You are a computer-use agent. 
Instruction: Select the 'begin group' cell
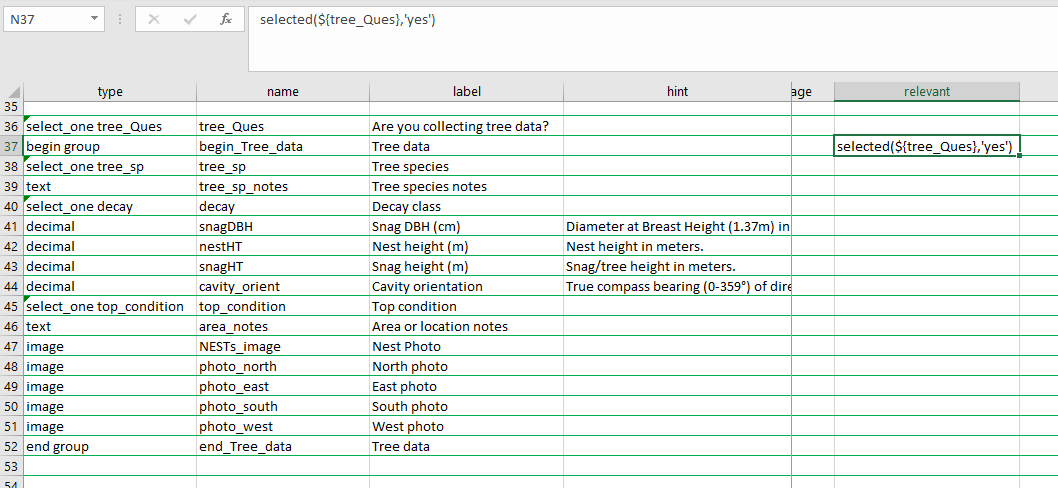(110, 147)
